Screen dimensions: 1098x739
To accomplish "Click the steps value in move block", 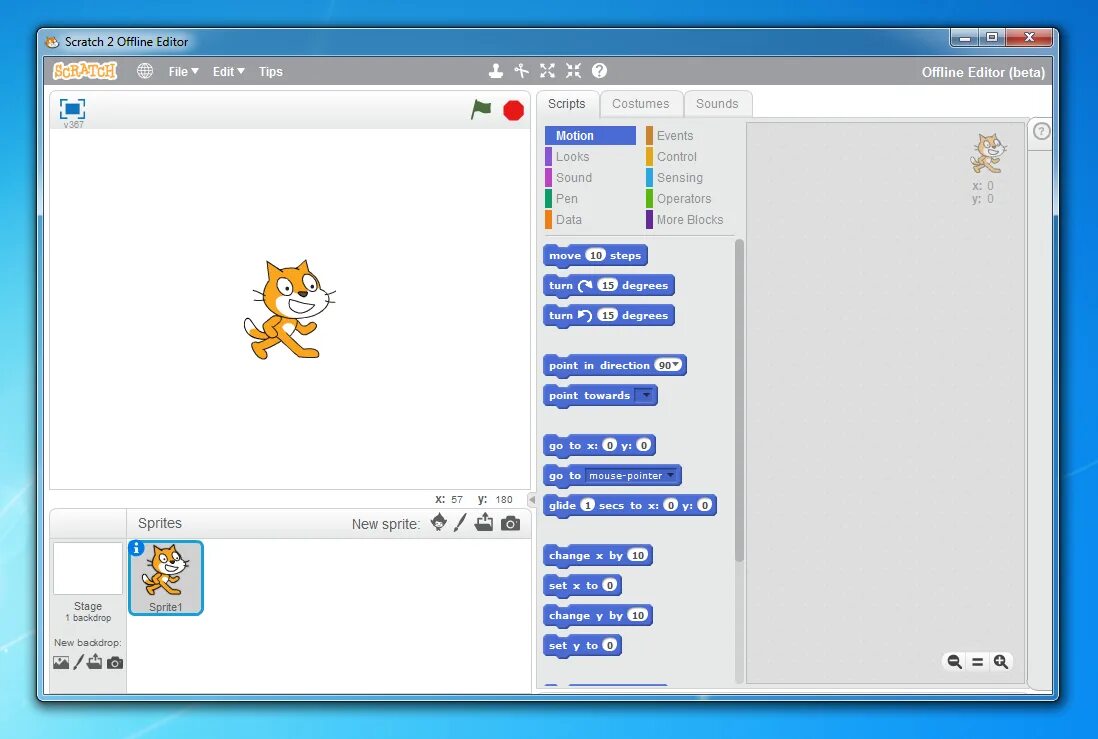I will 595,255.
